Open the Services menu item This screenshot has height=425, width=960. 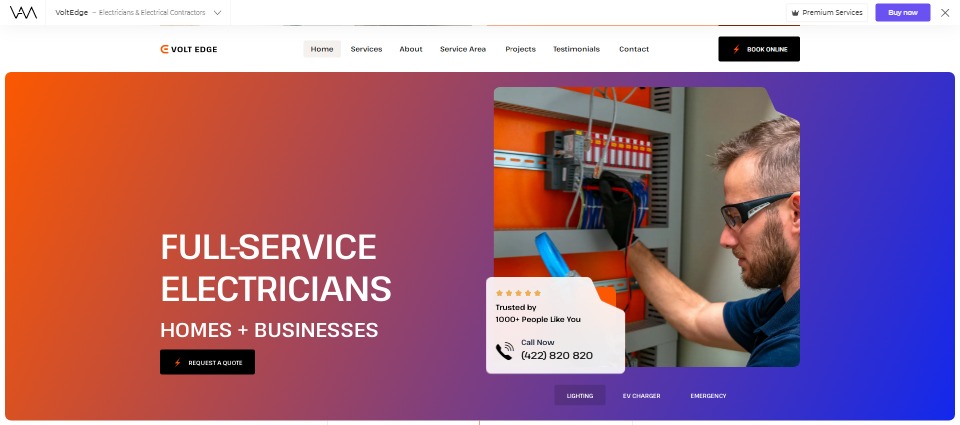366,49
